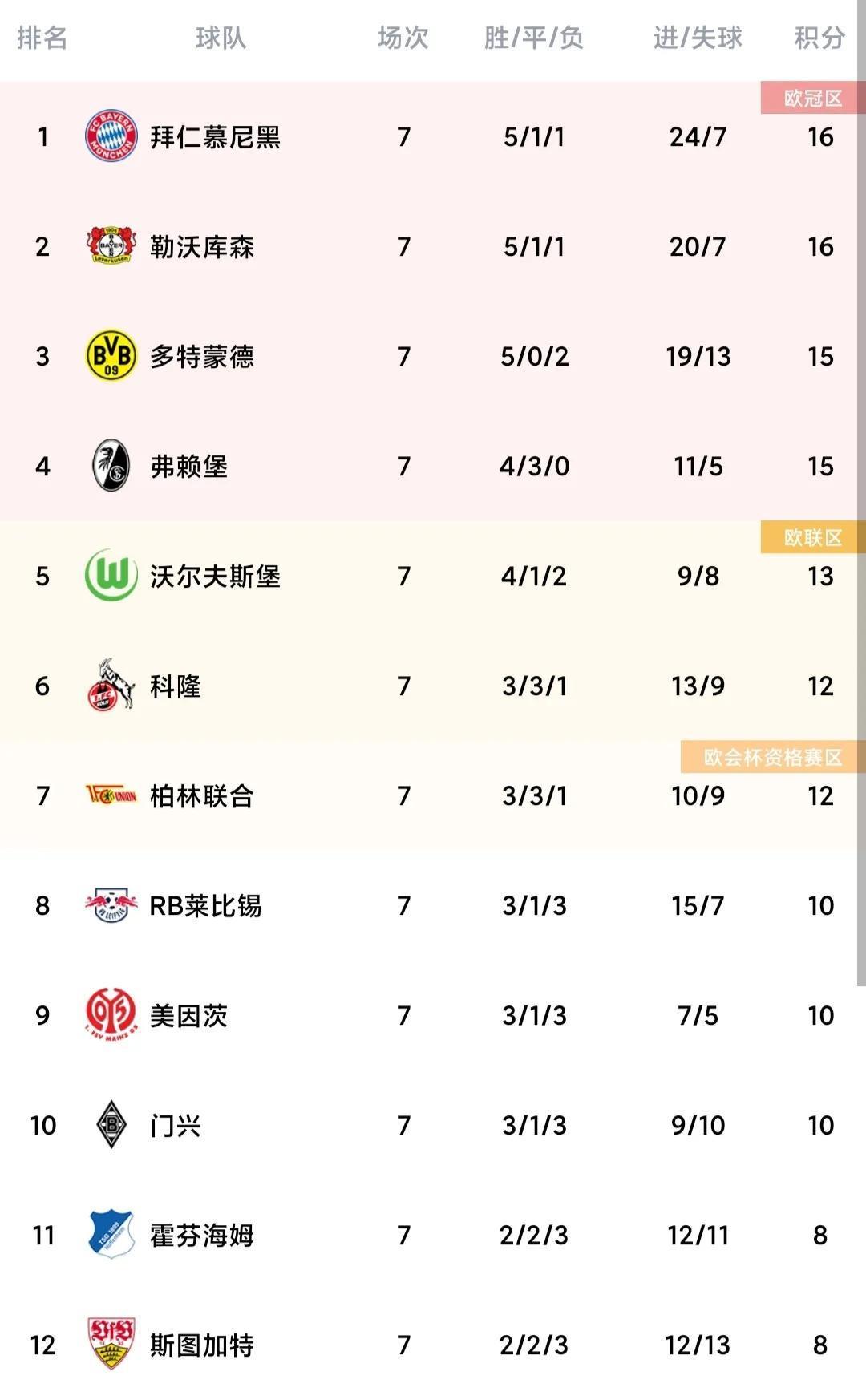Click the Wolfsburg green W logo
866x1400 pixels.
[x=111, y=575]
